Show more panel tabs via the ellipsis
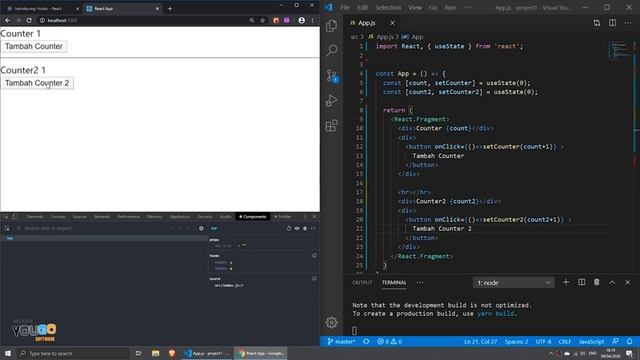 420,282
